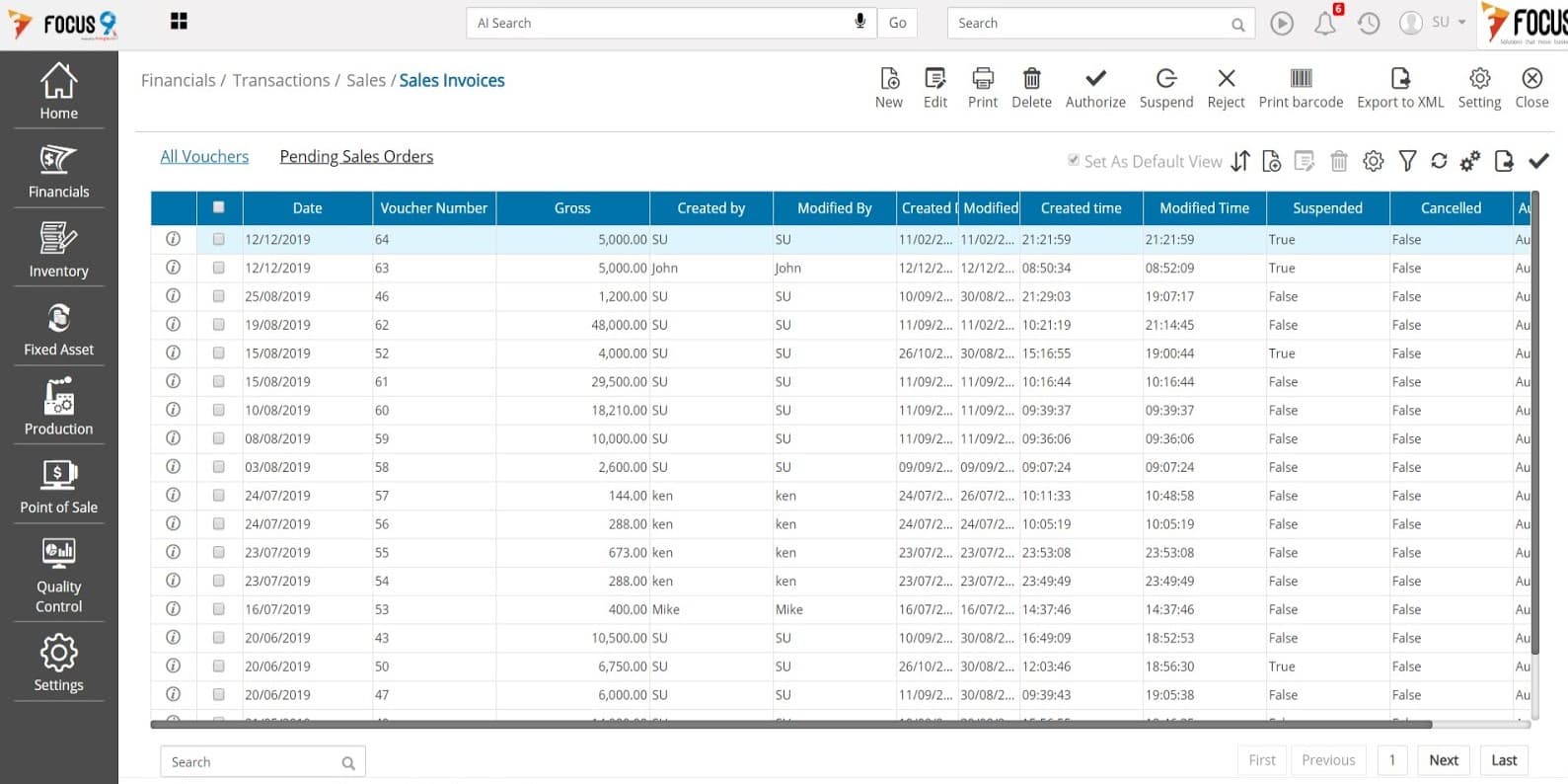Click the play circle icon in top bar
The image size is (1568, 784).
click(x=1282, y=23)
